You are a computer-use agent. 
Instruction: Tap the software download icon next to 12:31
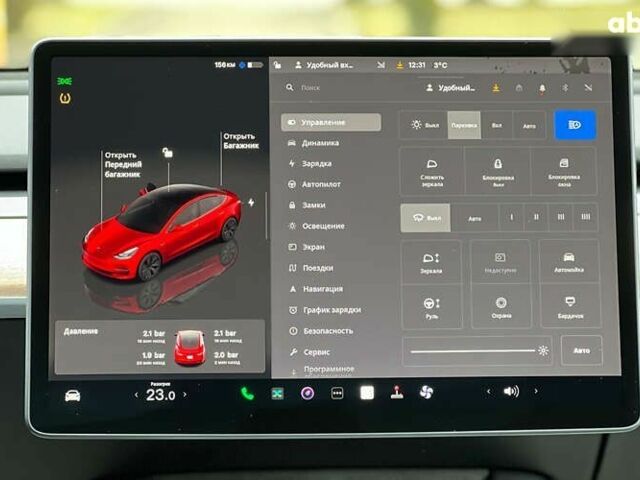point(400,65)
